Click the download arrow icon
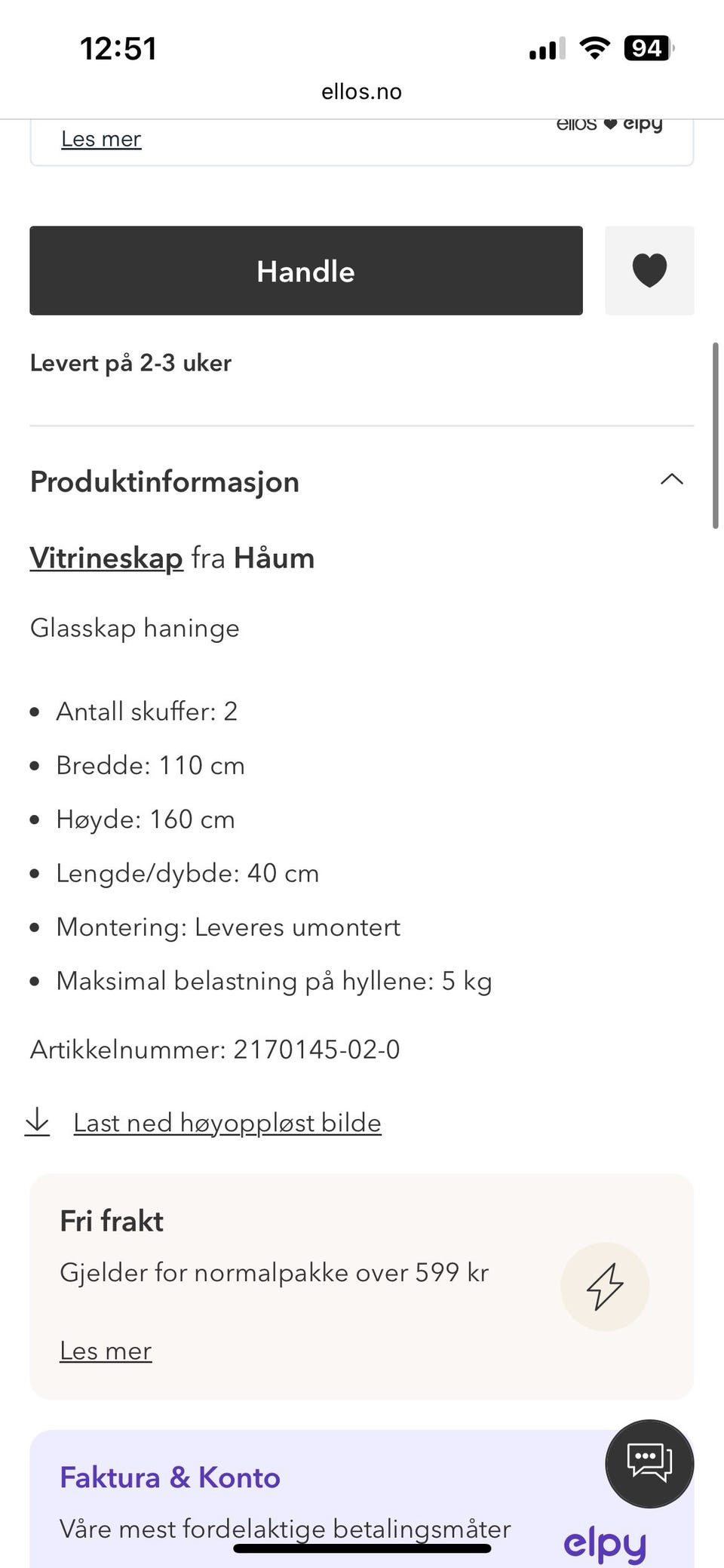724x1568 pixels. [37, 1122]
